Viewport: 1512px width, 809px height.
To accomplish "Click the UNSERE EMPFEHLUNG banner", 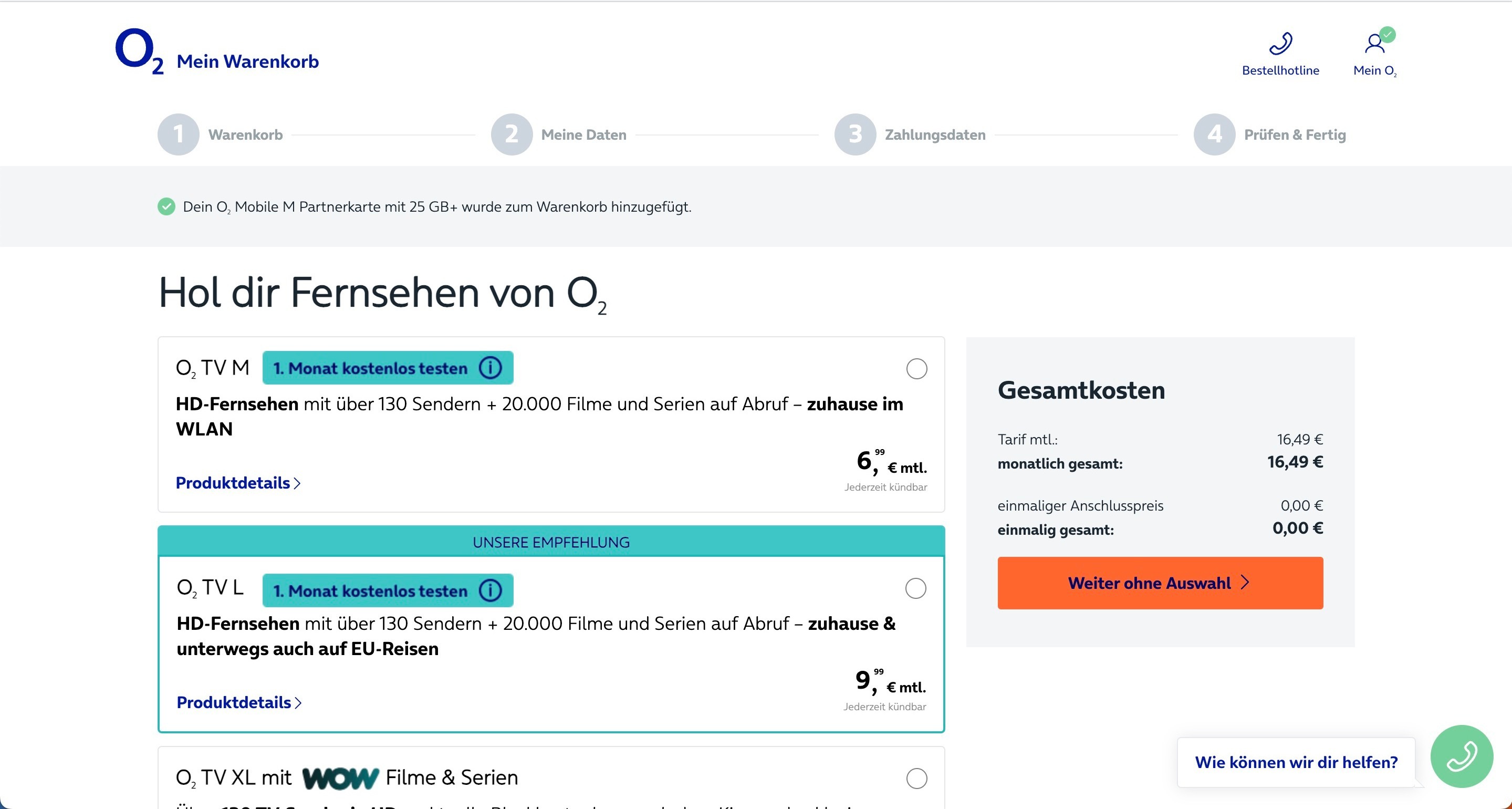I will coord(551,542).
